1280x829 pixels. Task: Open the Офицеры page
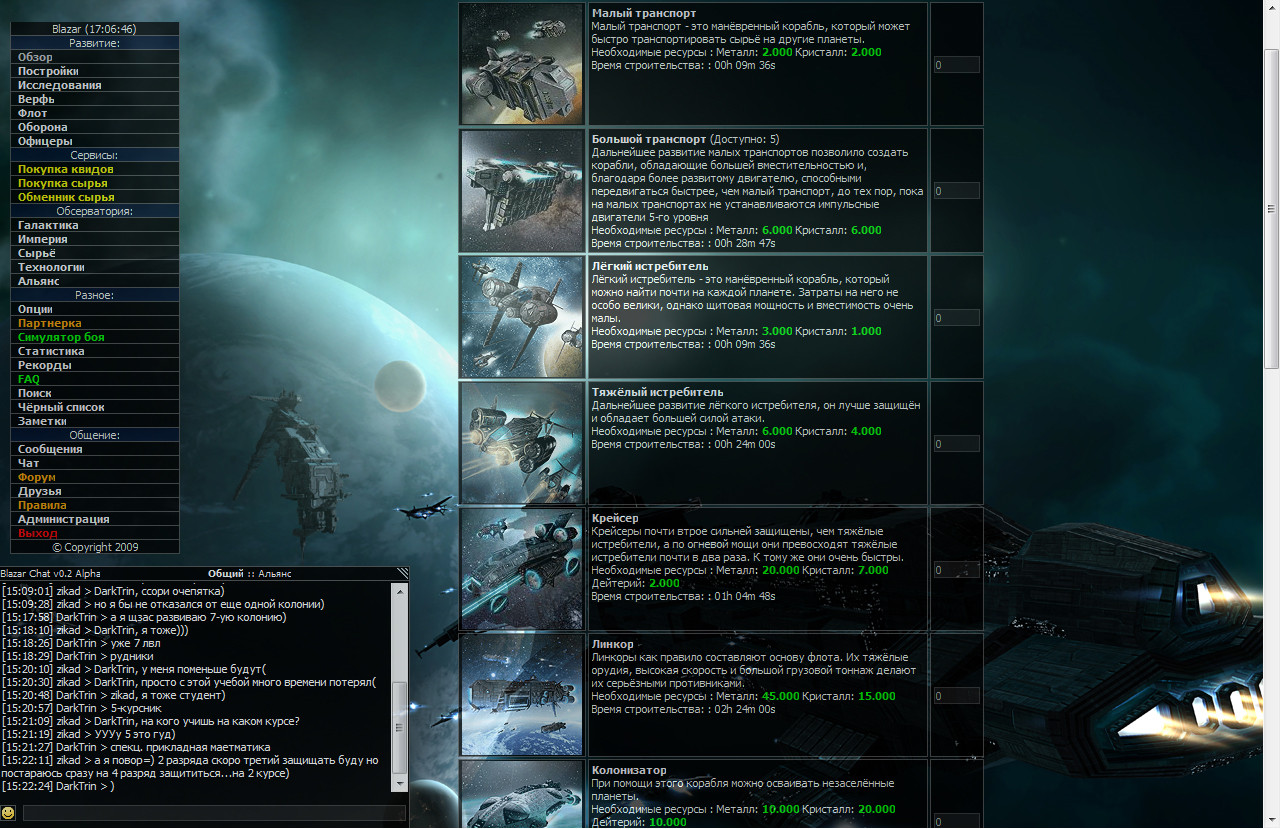point(45,141)
